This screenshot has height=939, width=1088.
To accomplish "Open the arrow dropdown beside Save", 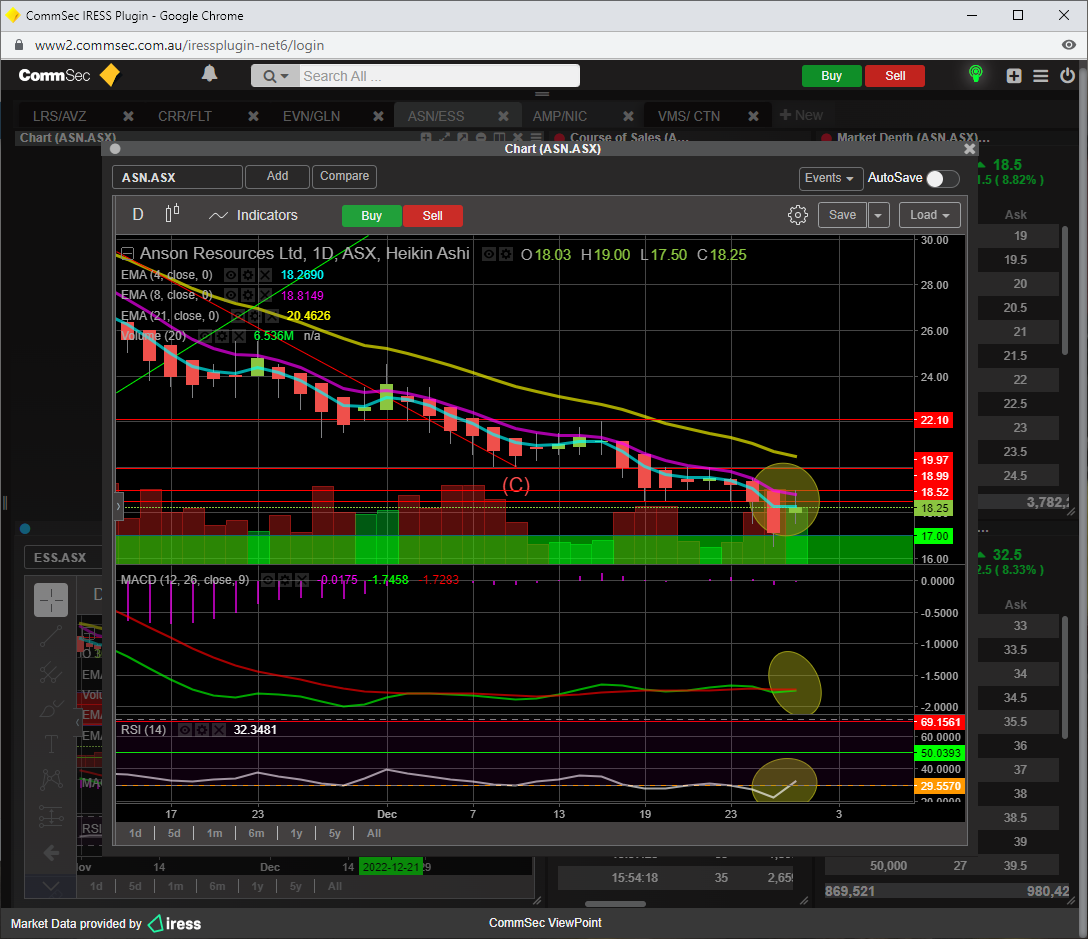I will [878, 215].
